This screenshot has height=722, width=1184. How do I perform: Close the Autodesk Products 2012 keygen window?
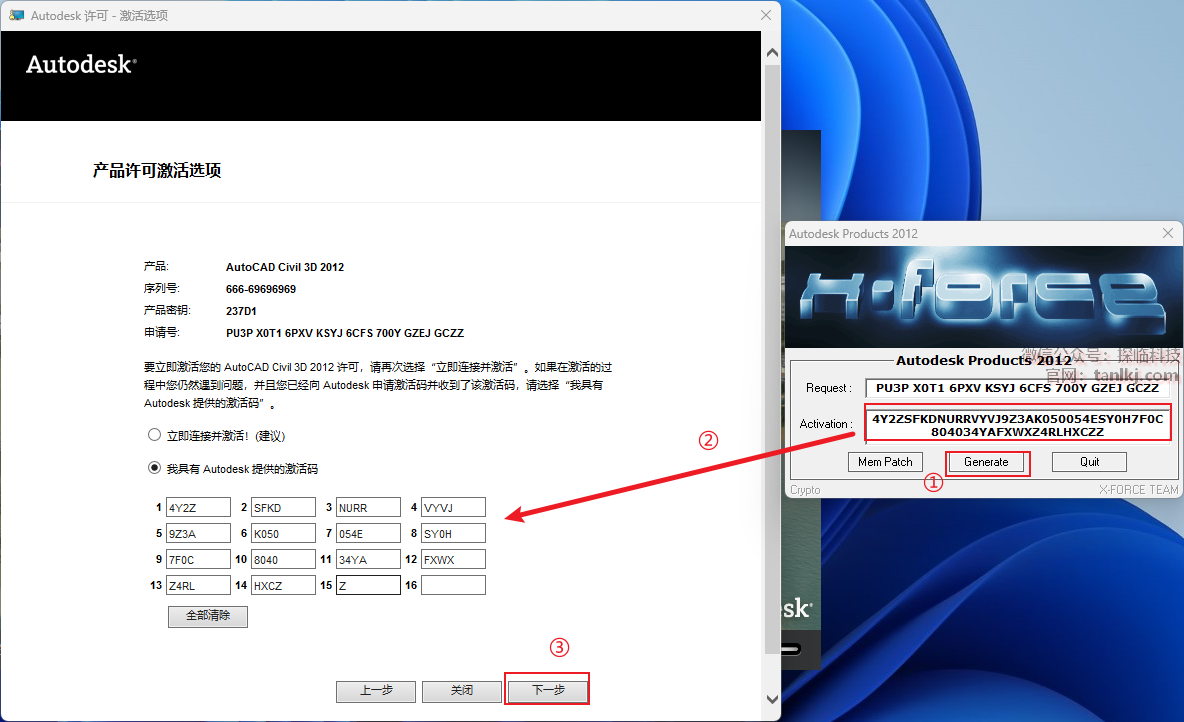tap(1167, 233)
